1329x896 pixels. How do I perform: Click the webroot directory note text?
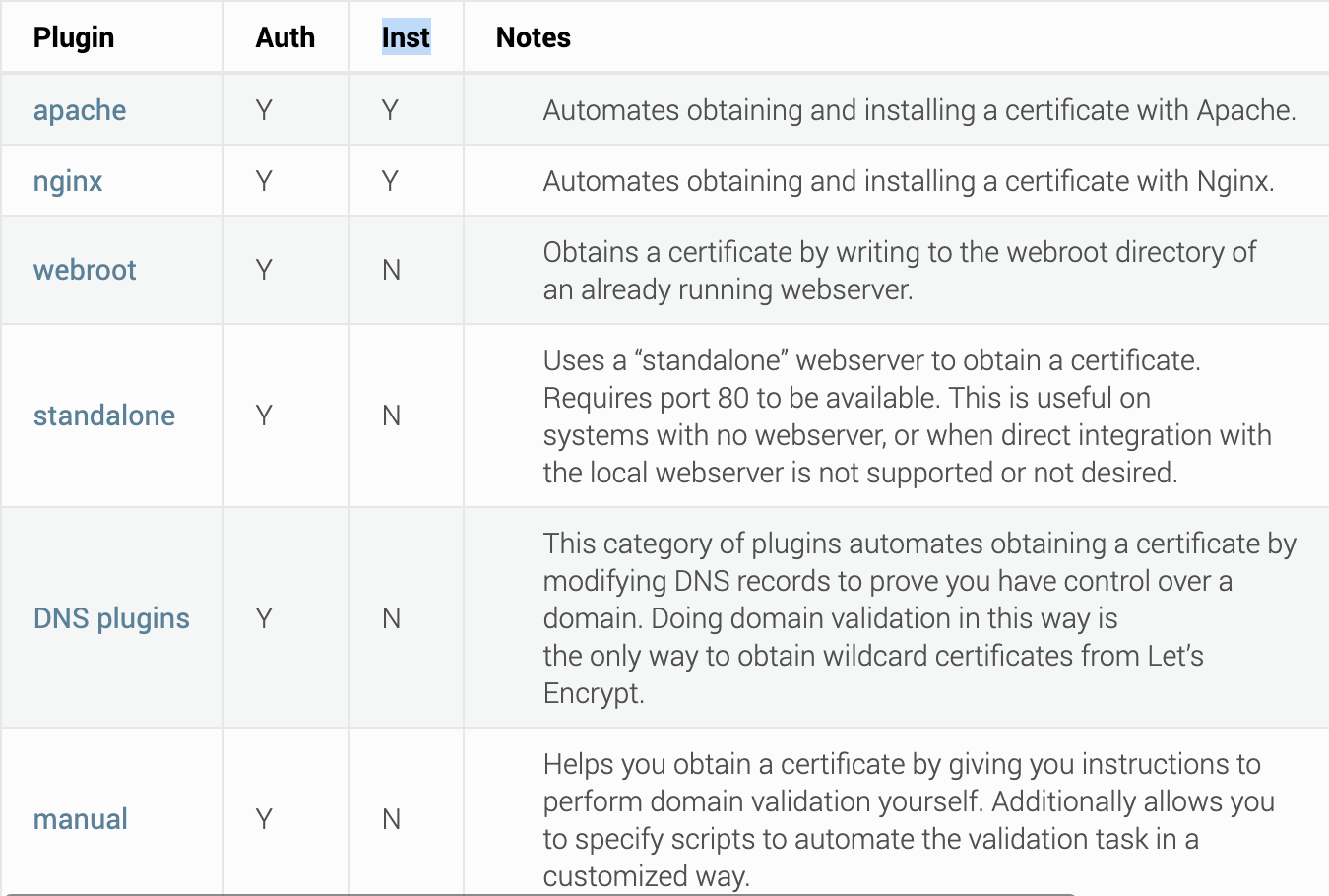(x=900, y=271)
